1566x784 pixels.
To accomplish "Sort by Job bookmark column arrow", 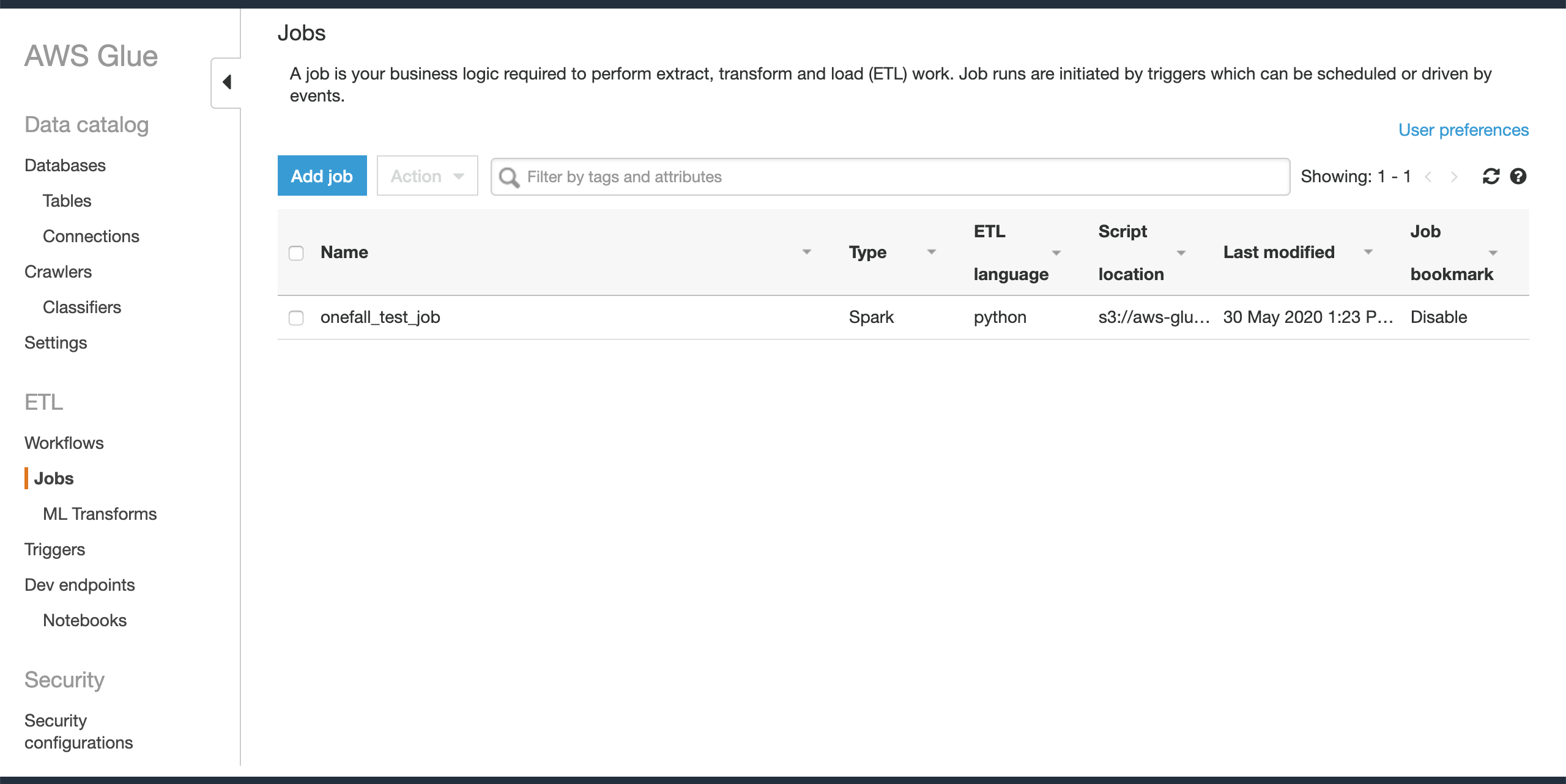I will click(x=1493, y=253).
